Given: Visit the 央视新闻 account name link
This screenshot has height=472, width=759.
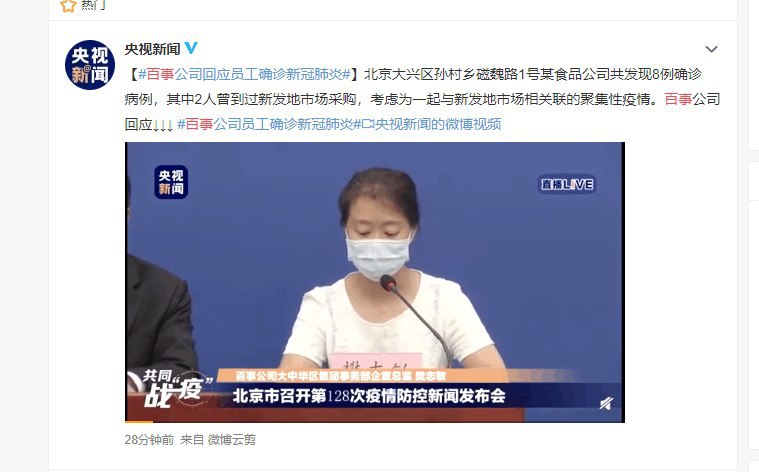Looking at the screenshot, I should (152, 49).
